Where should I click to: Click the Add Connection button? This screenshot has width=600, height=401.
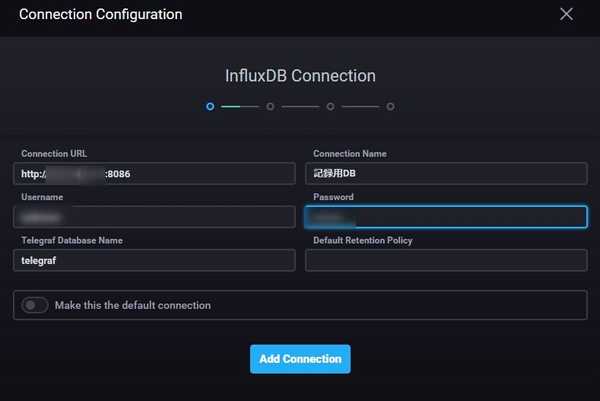click(300, 359)
